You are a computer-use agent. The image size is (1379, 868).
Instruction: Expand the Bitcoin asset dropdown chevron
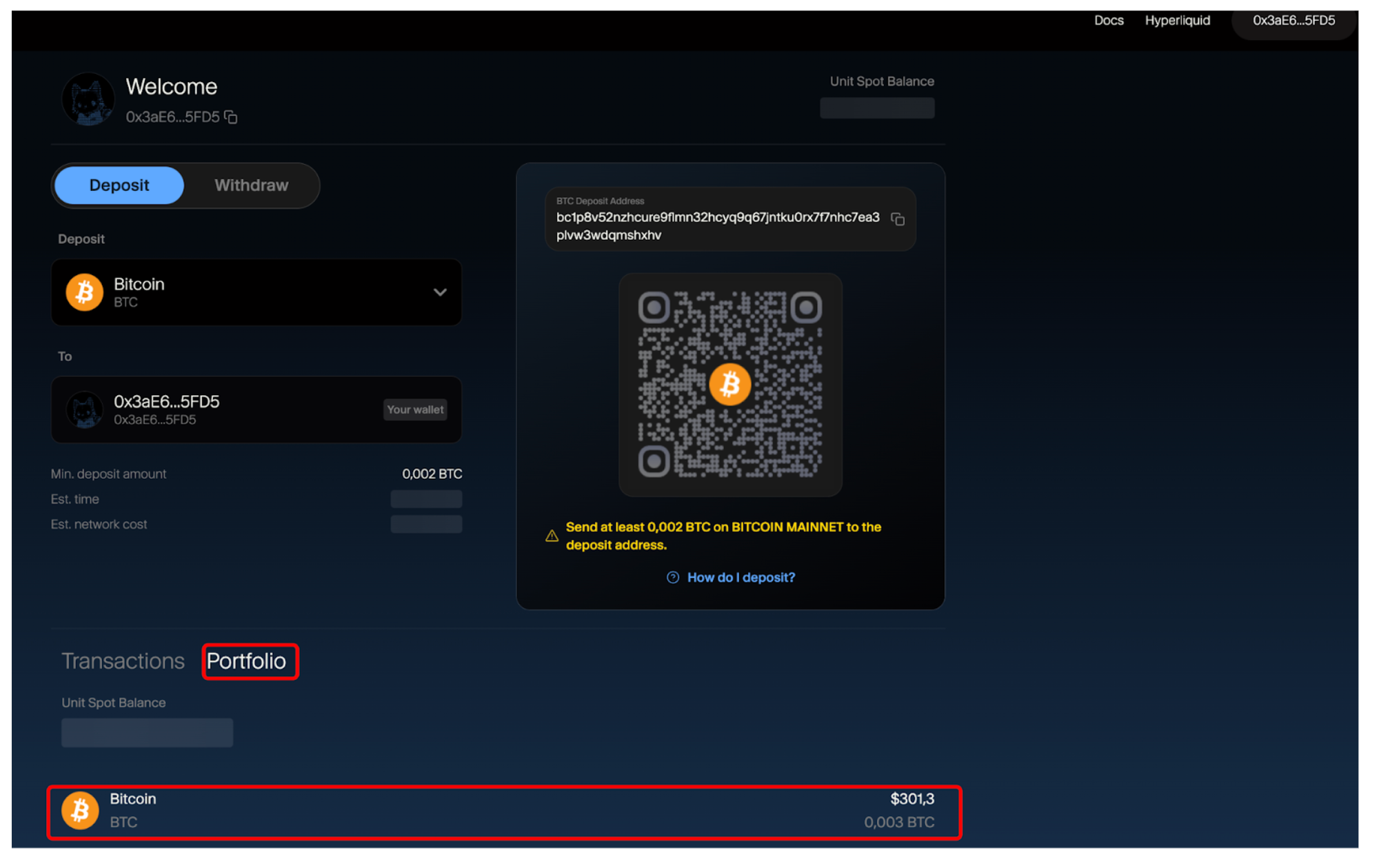439,292
